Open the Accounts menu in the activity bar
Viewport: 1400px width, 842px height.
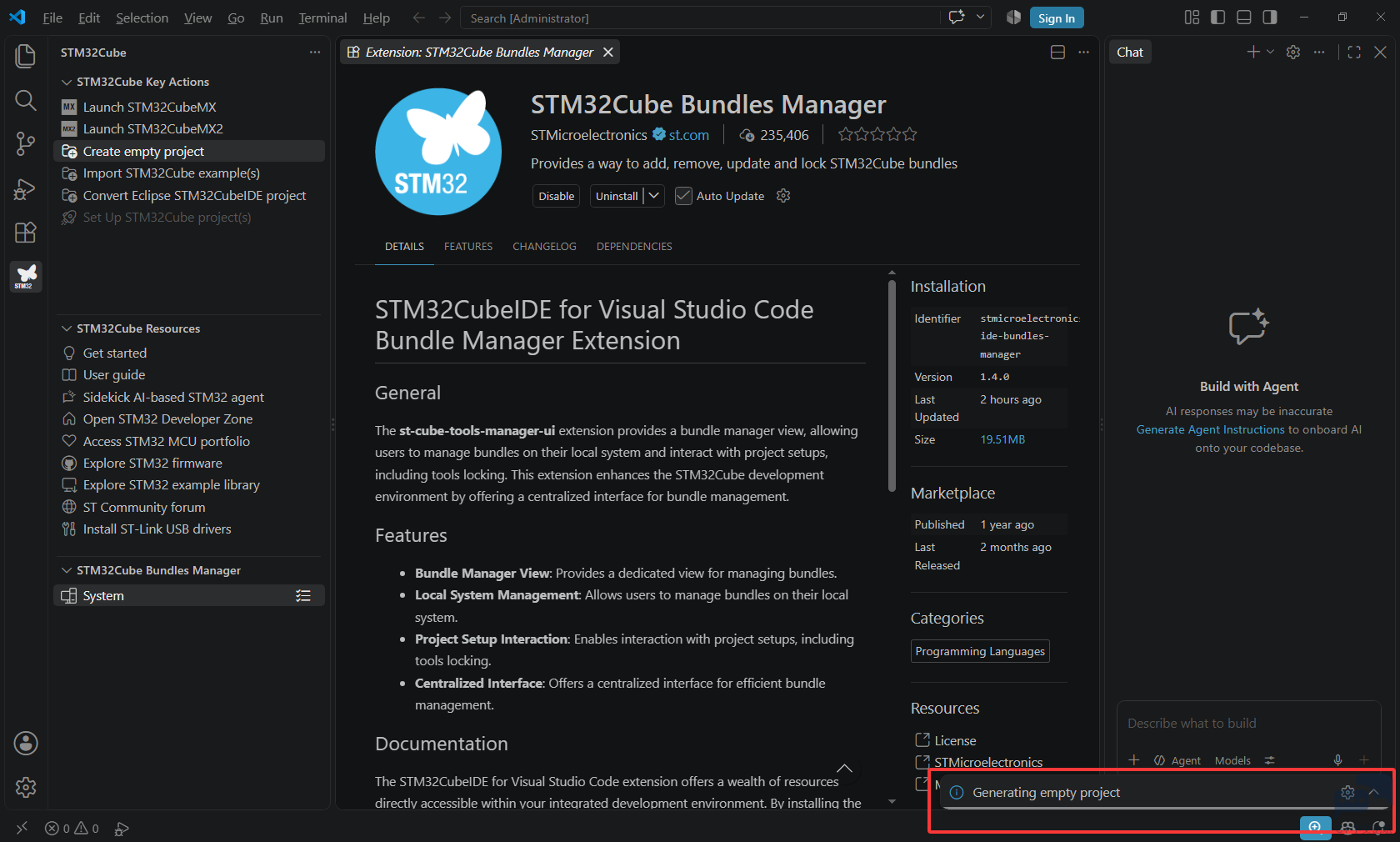[x=26, y=743]
